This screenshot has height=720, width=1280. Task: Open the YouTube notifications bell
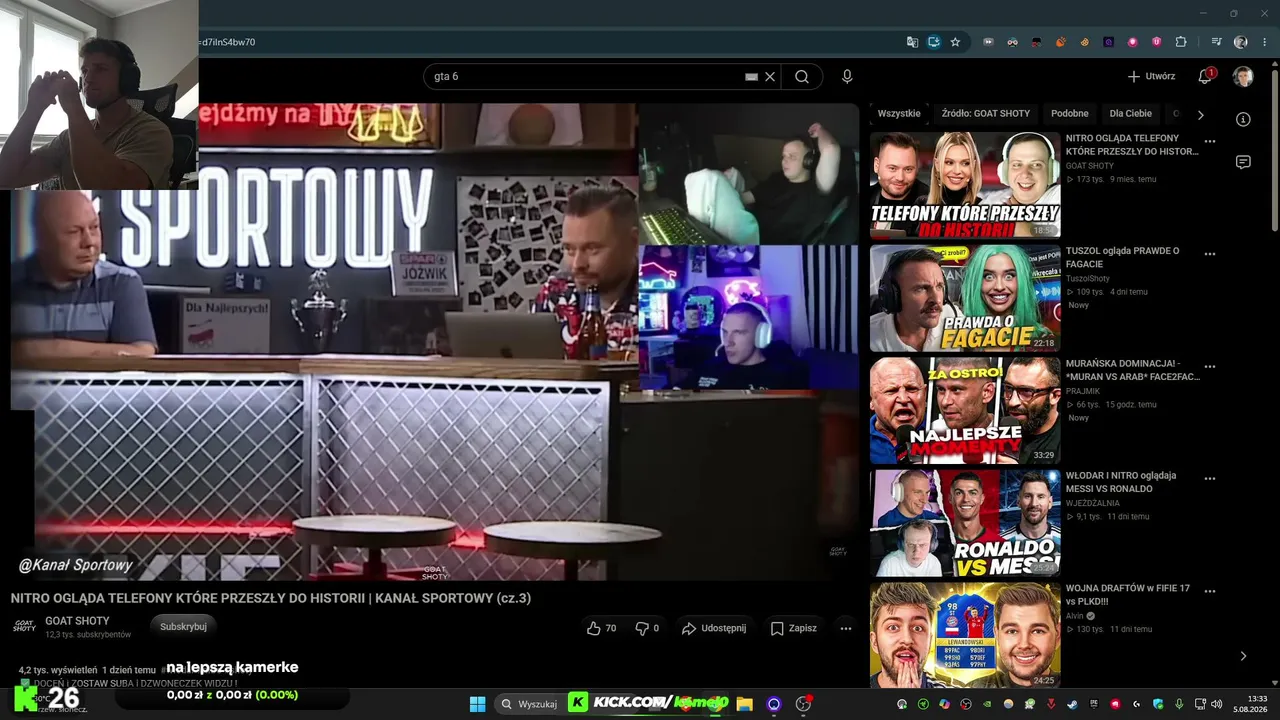click(1206, 76)
